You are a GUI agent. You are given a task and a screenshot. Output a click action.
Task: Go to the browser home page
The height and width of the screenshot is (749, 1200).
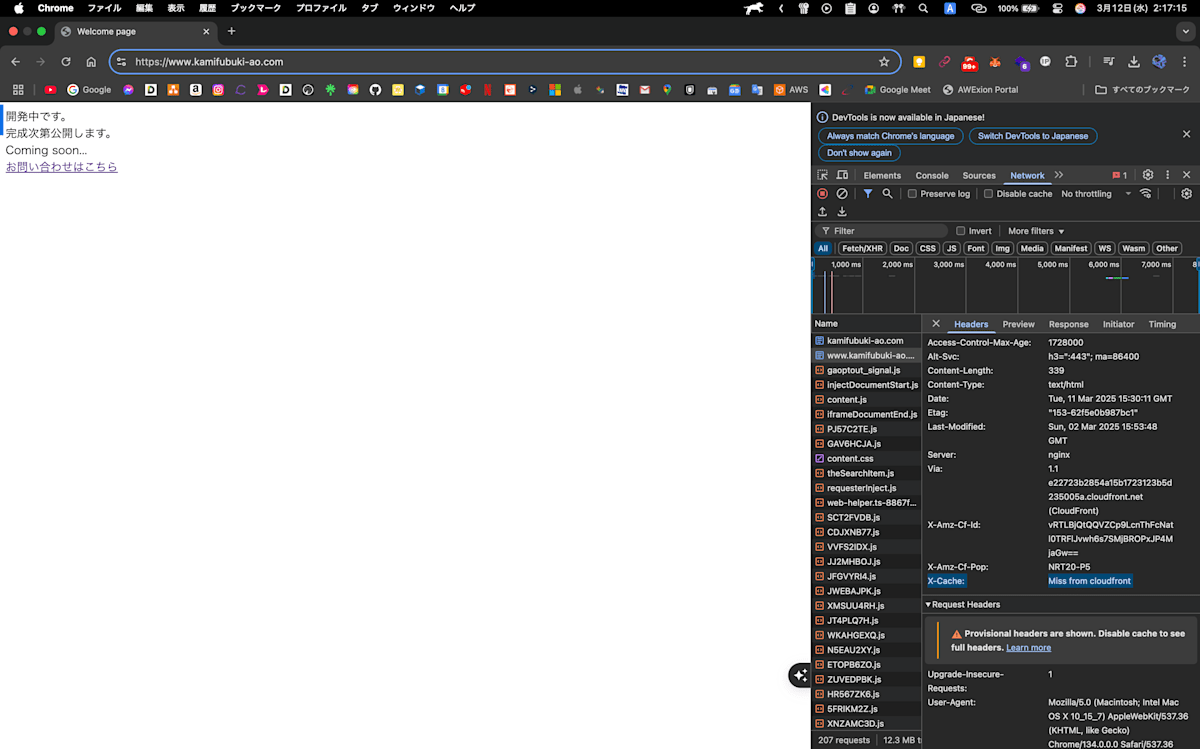tap(91, 62)
